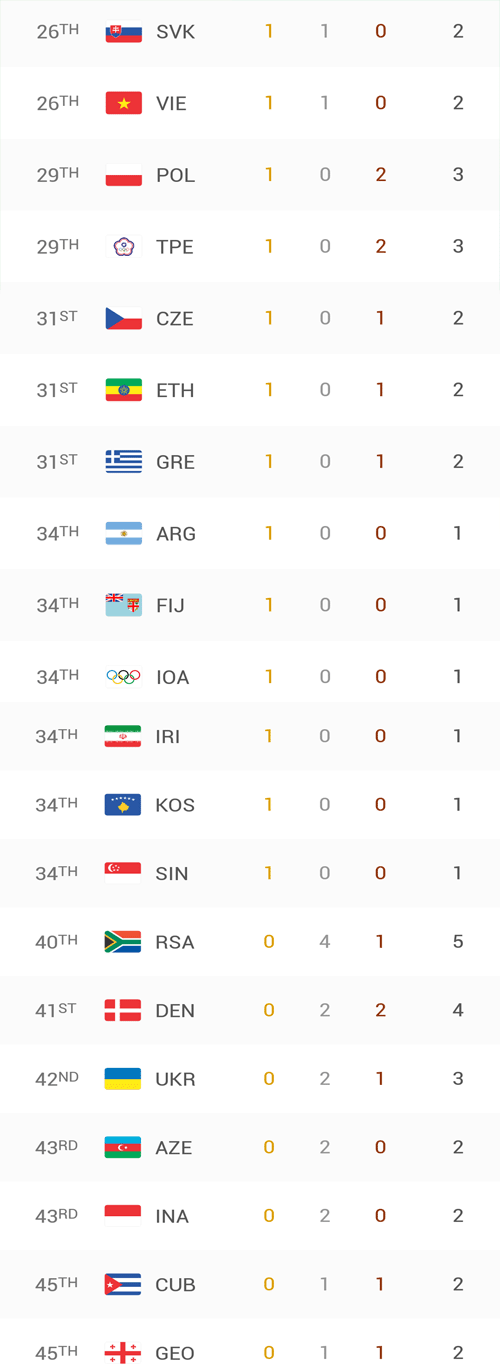Click the Slovakia flag icon
Screen dimensions: 500x1372
(123, 32)
